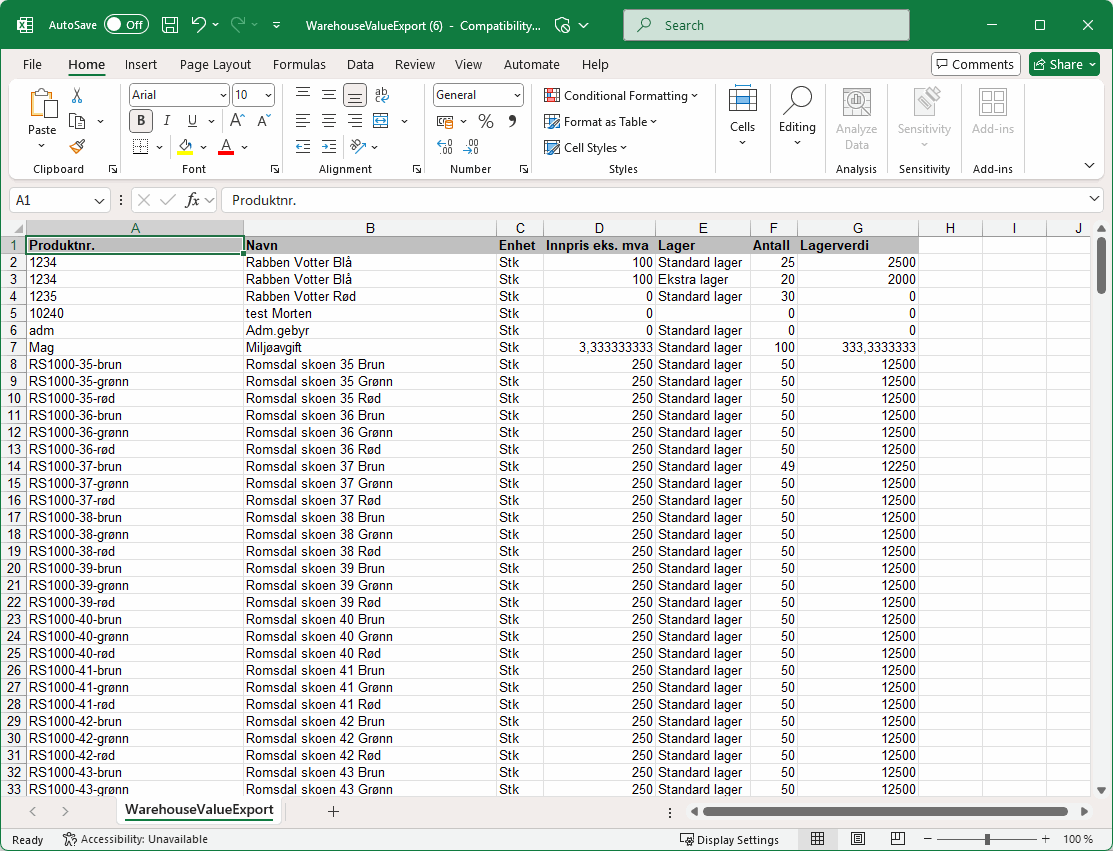Screen dimensions: 1113x851
Task: Cut selection with the scissors icon
Action: 77,96
